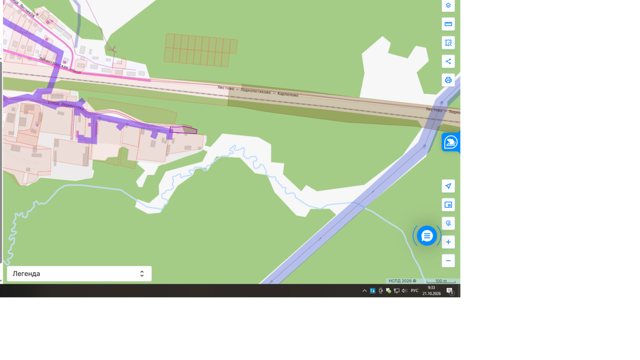Open the map layers panel icon

pos(448,5)
